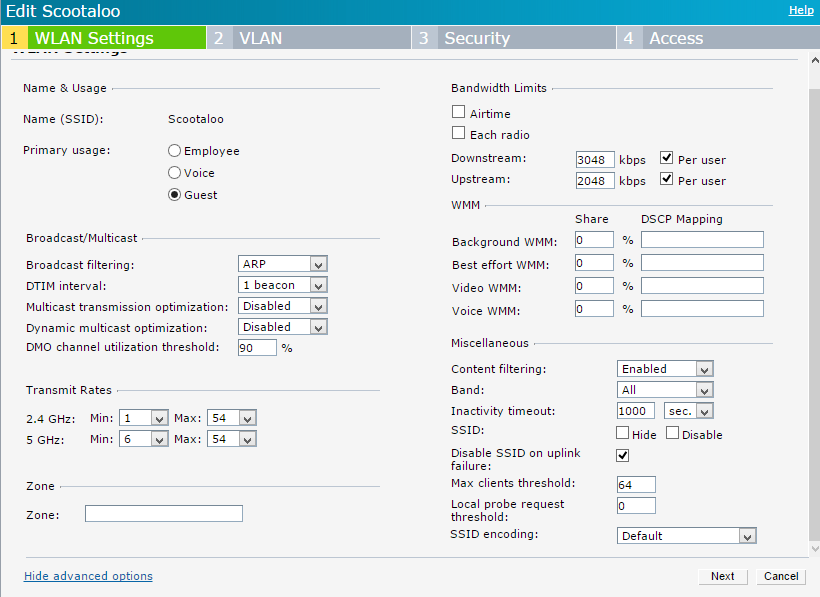Click the vertical scrollbar thumb
The width and height of the screenshot is (820, 597).
coord(815,315)
